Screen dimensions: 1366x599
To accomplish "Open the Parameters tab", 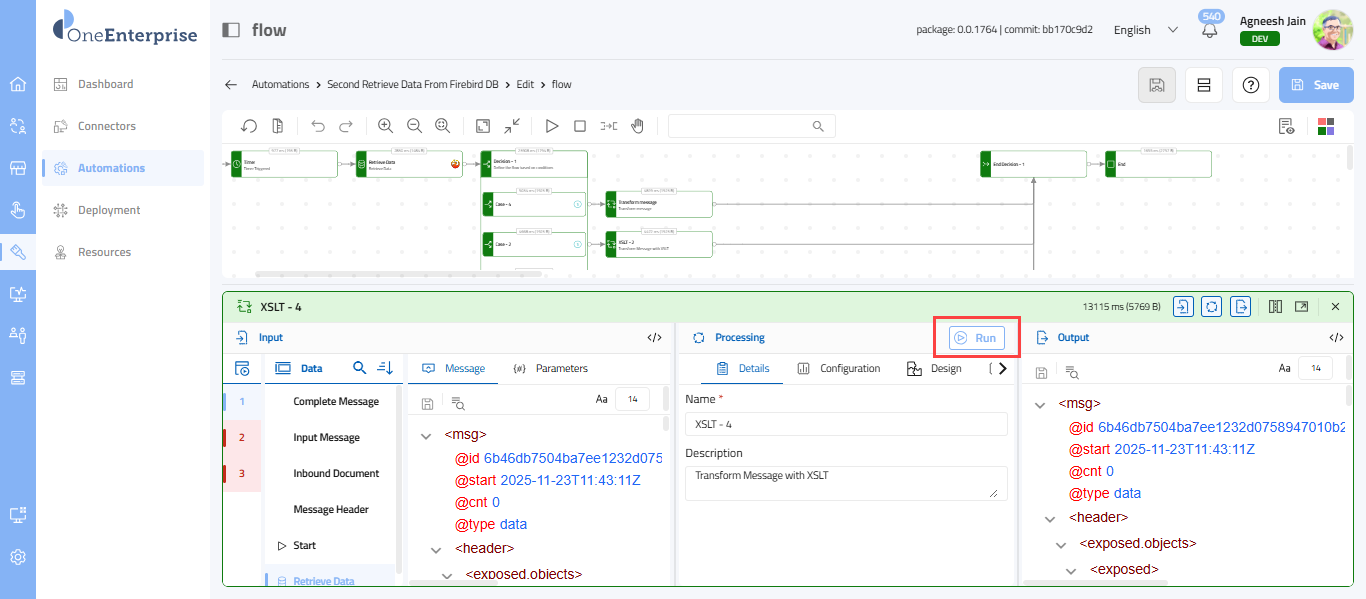I will click(x=550, y=368).
